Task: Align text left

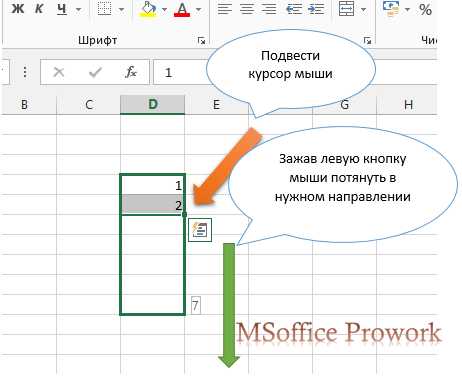Action: (225, 9)
